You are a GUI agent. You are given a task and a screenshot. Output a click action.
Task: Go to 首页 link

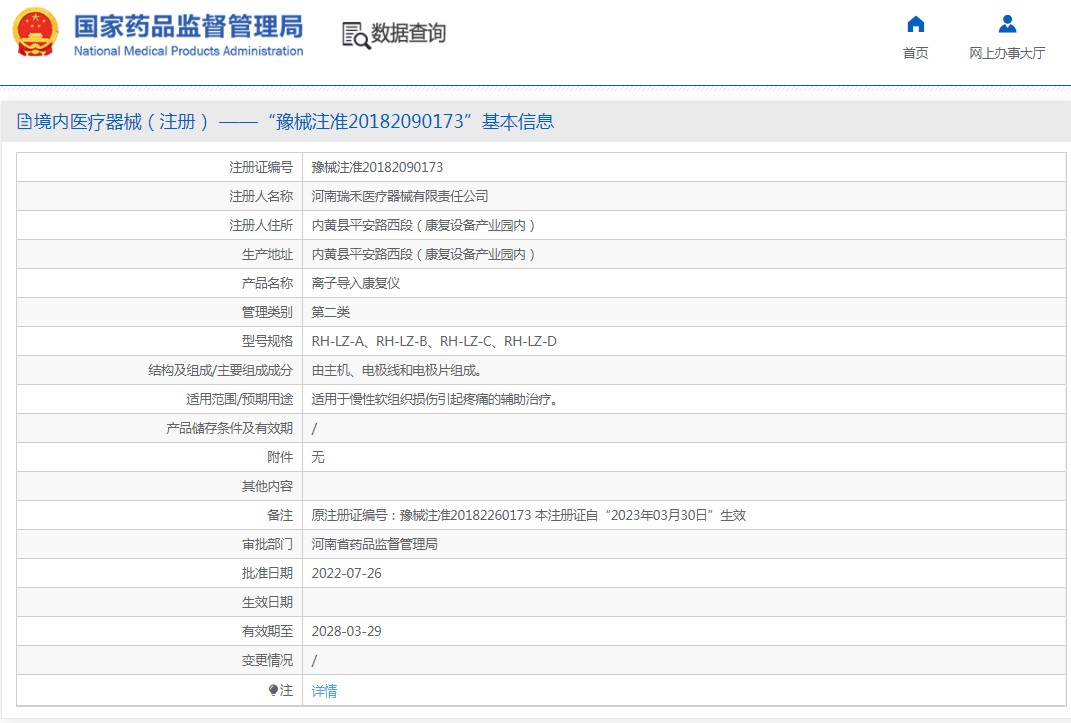point(915,53)
